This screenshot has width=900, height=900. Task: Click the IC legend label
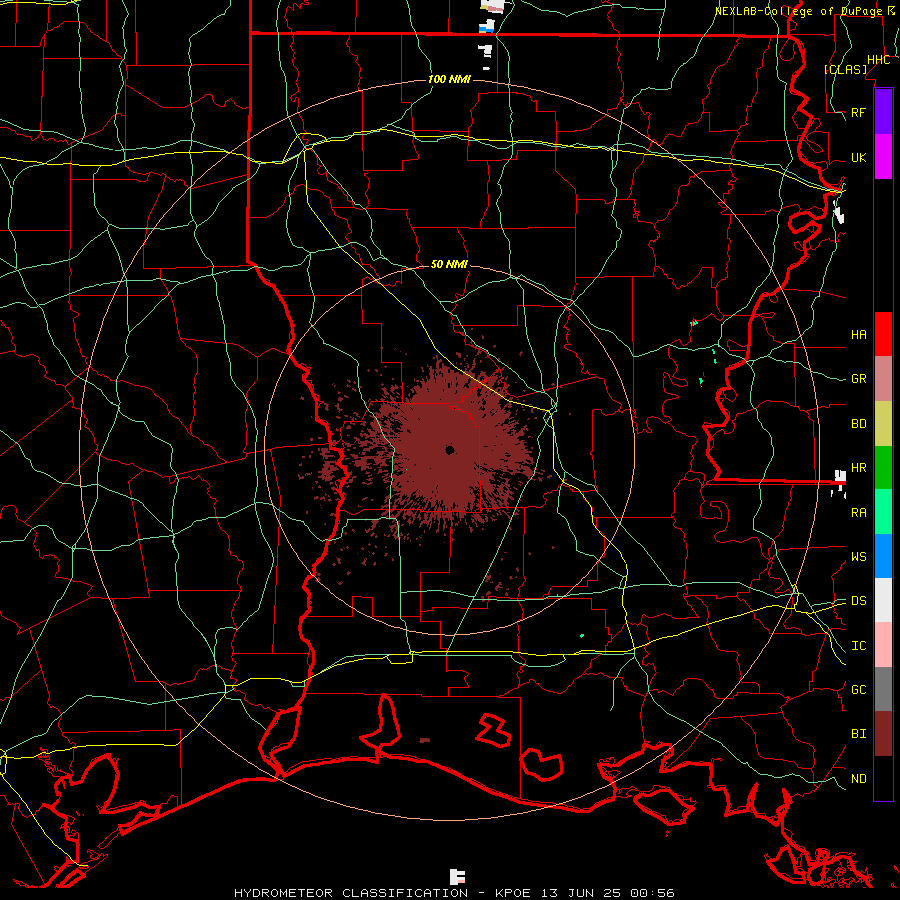(x=858, y=646)
